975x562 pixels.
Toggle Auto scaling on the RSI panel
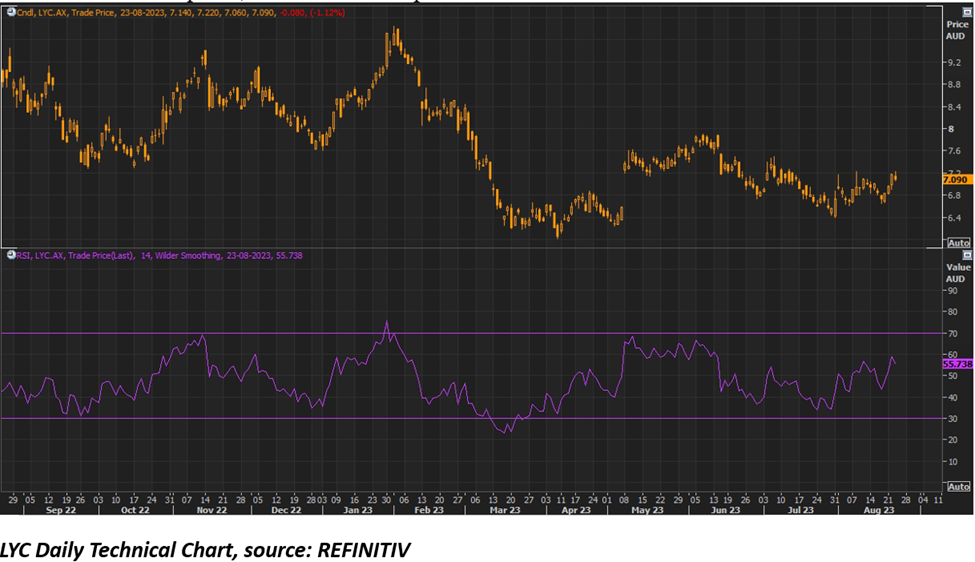tap(958, 486)
